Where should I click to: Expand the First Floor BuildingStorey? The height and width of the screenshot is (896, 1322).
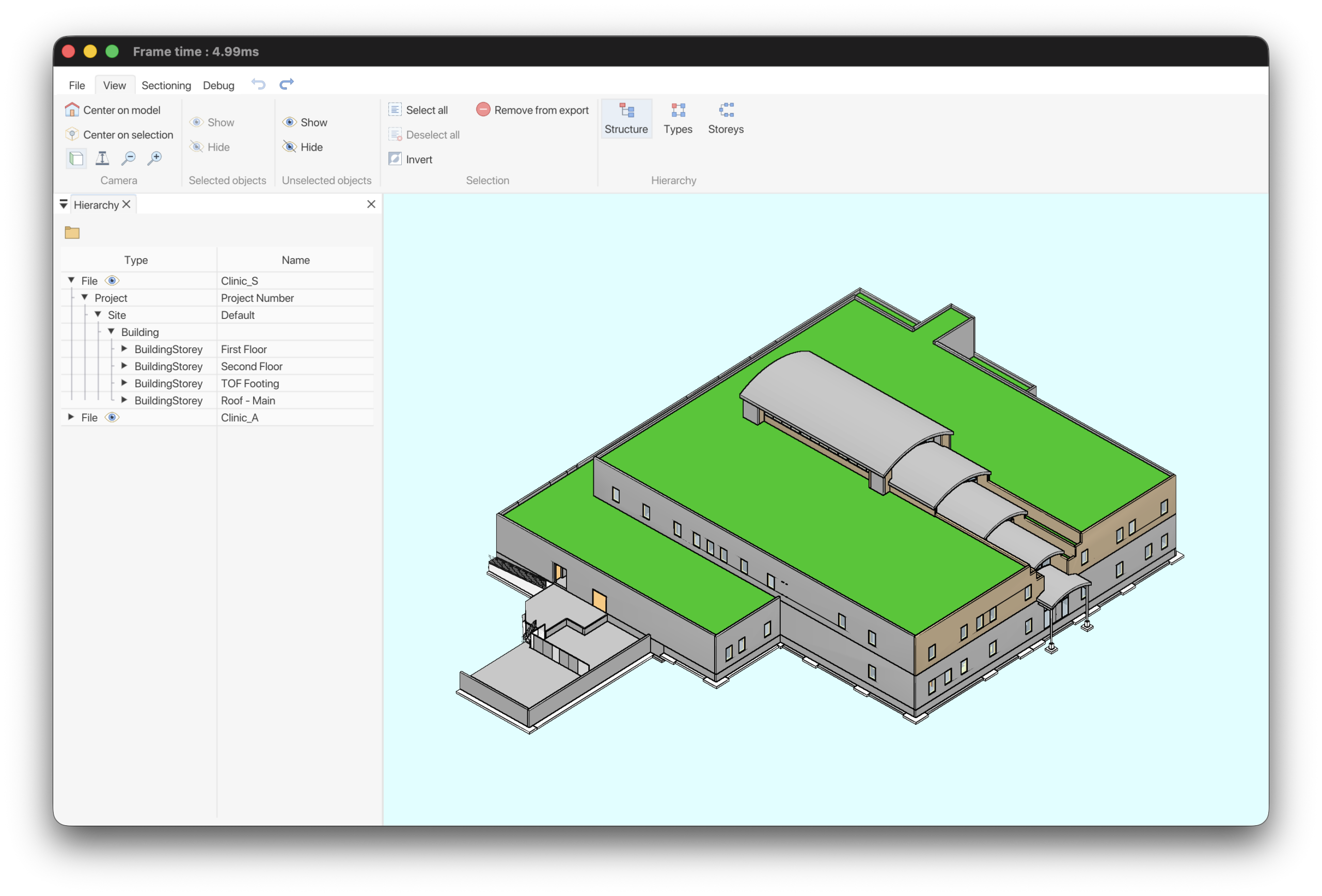124,349
